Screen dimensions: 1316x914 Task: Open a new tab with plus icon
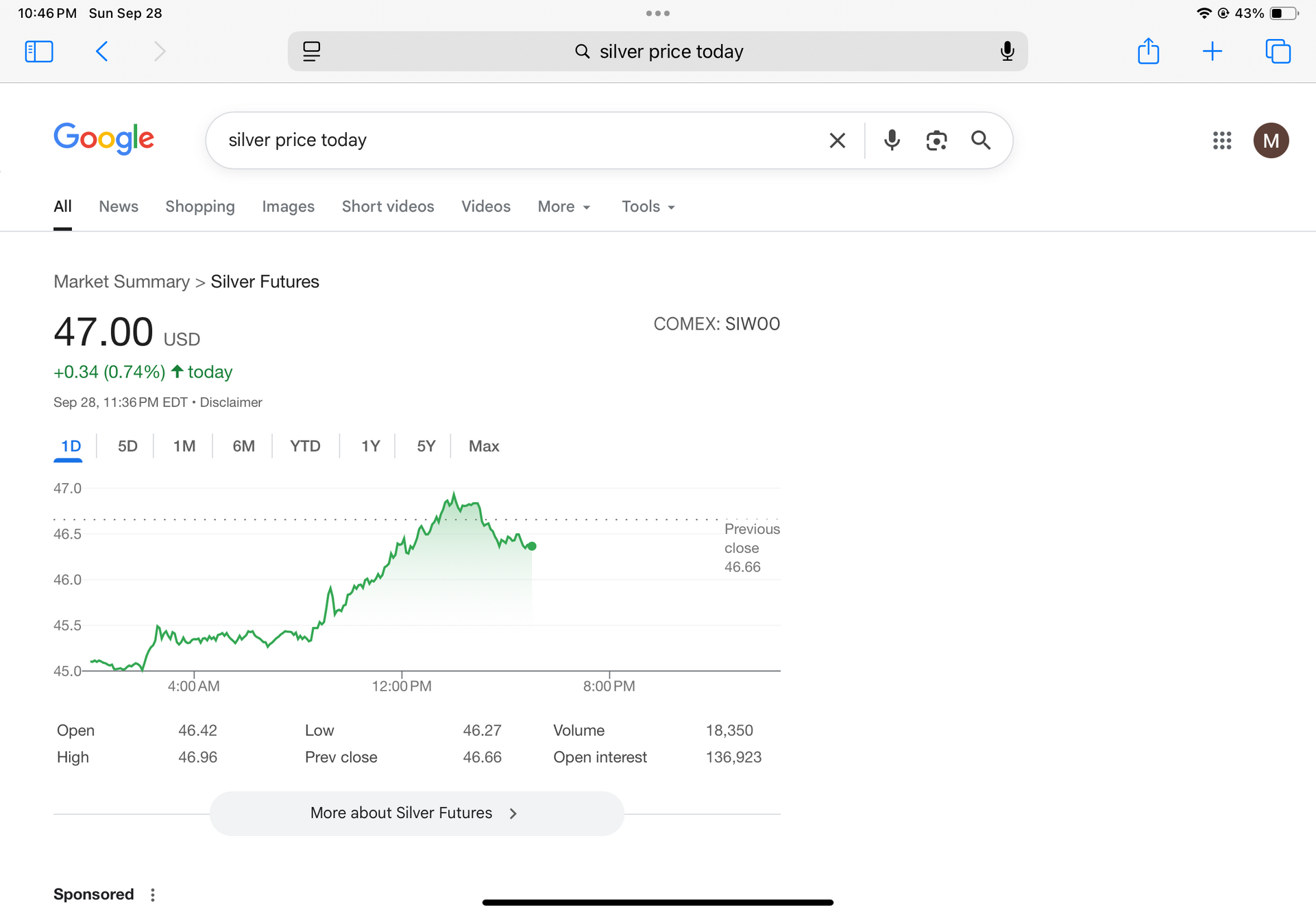1212,51
